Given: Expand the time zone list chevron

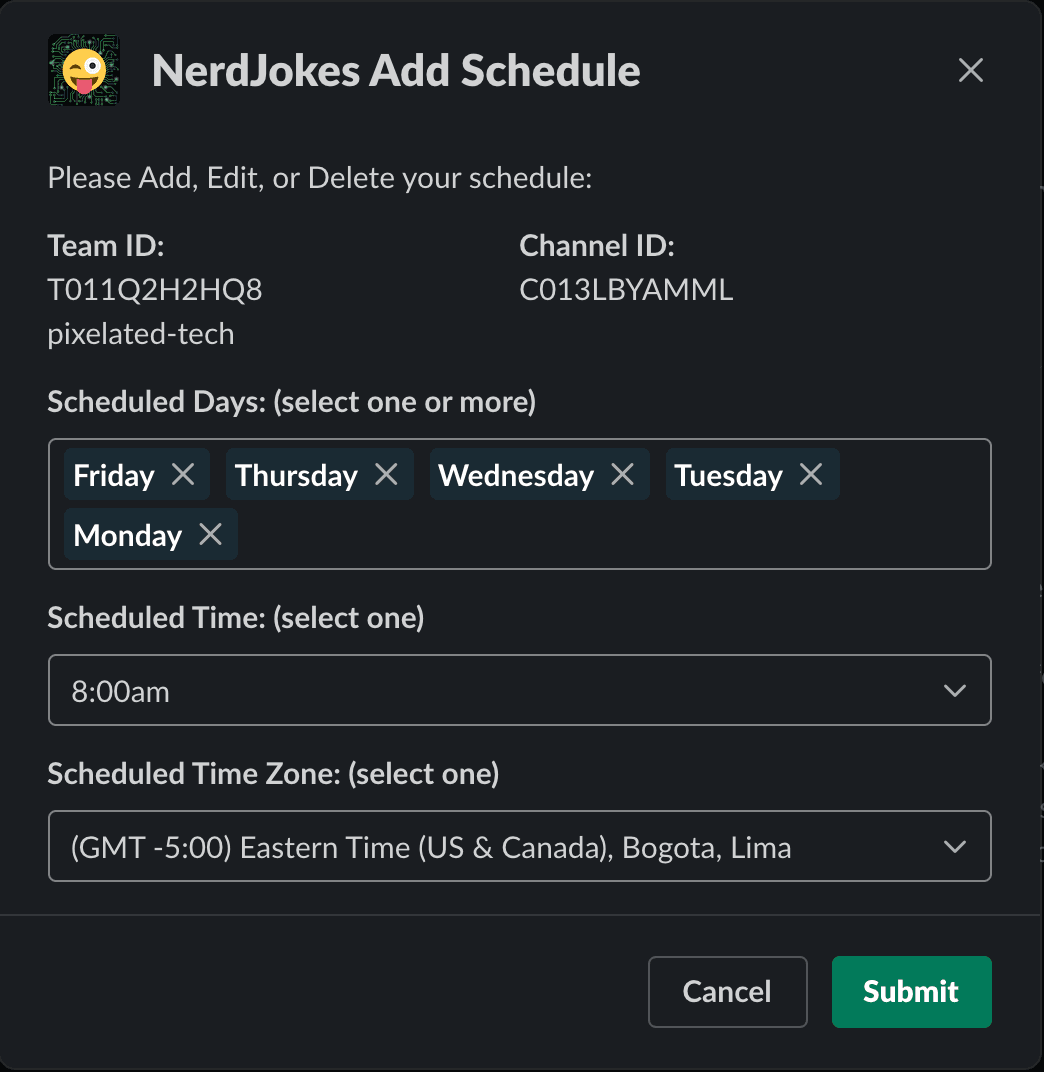Looking at the screenshot, I should (954, 846).
